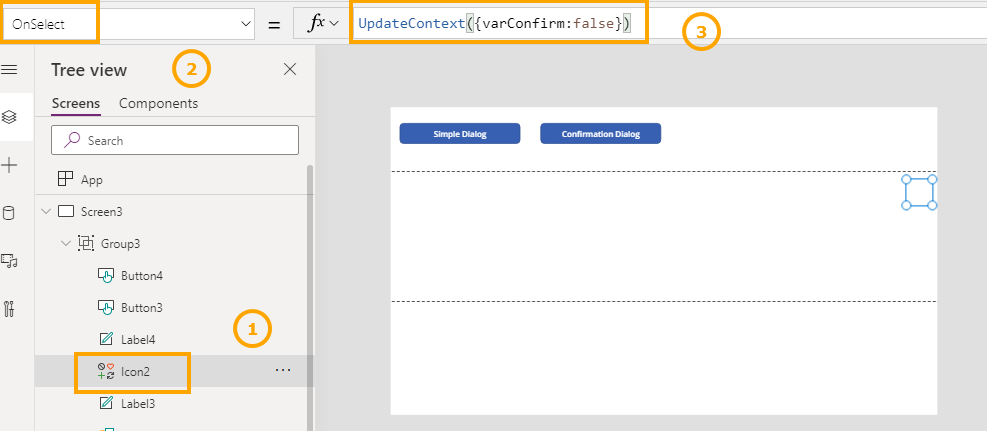Screen dimensions: 987x431
Task: Open the Insert pane plus icon
Action: pos(10,165)
